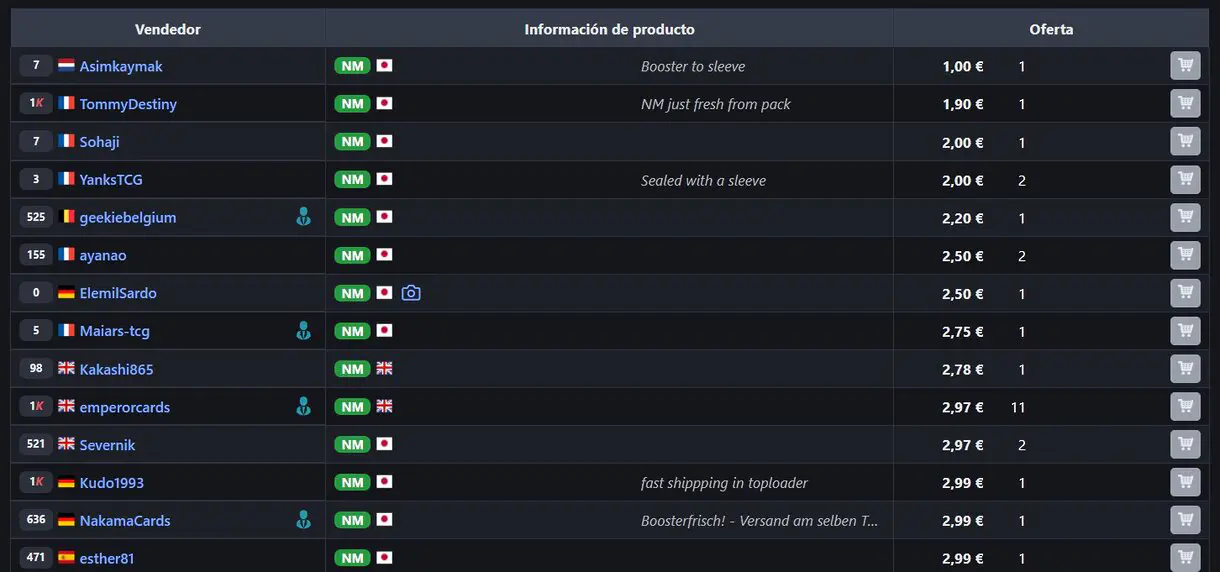Click the Información de producto column header
This screenshot has width=1220, height=572.
coord(609,29)
